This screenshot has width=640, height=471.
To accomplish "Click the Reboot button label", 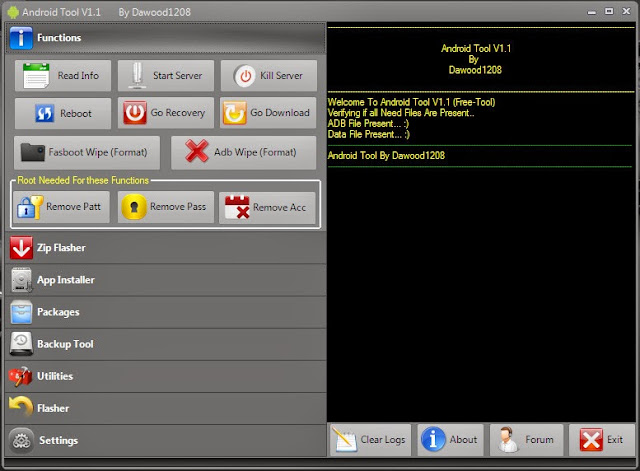I will coord(76,113).
